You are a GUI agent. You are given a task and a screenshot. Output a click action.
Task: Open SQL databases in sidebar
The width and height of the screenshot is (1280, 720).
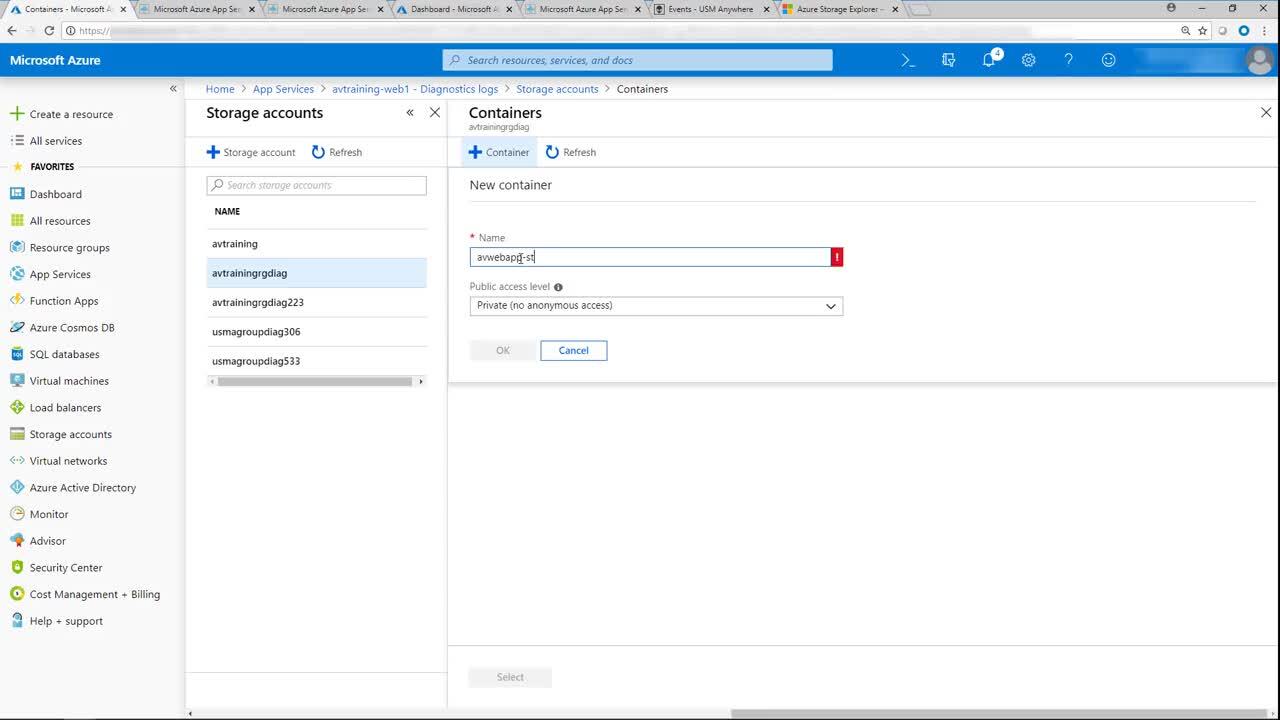point(64,354)
